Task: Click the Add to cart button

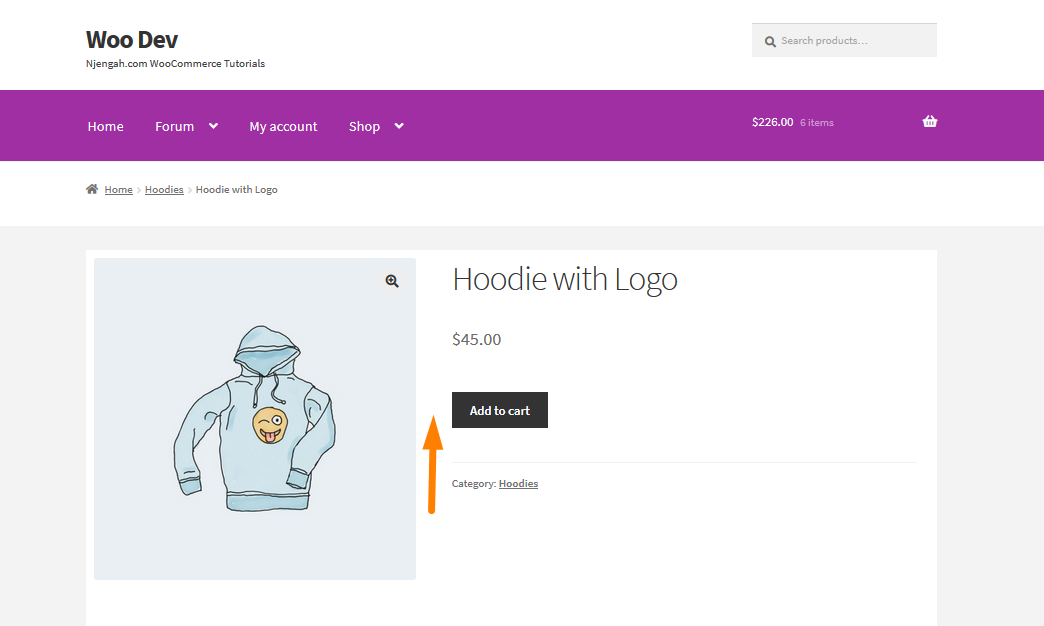Action: 500,410
